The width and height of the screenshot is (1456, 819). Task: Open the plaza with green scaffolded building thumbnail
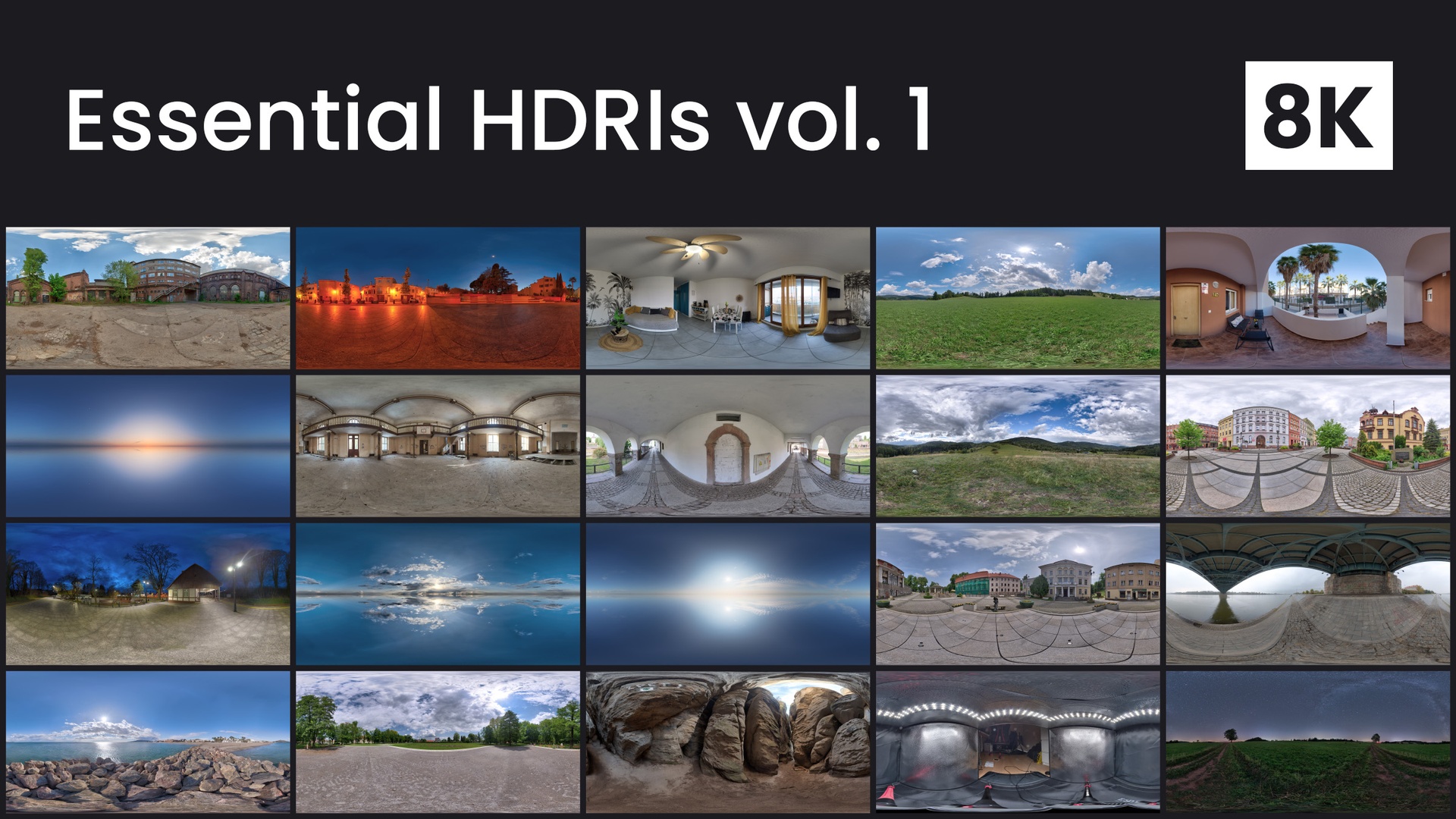pyautogui.click(x=1018, y=594)
